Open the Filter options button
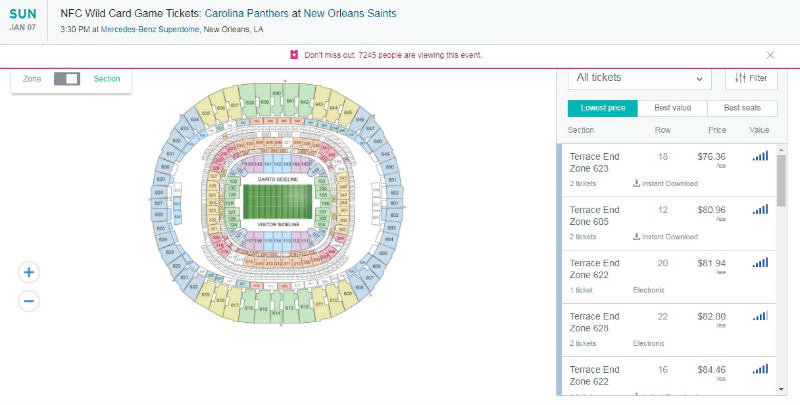The width and height of the screenshot is (800, 405). [x=751, y=78]
